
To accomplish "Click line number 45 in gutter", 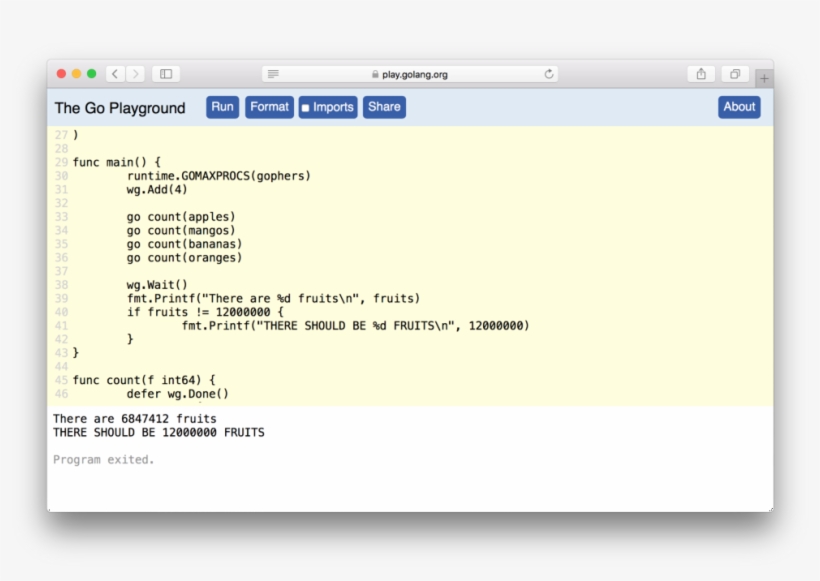I will pos(61,380).
